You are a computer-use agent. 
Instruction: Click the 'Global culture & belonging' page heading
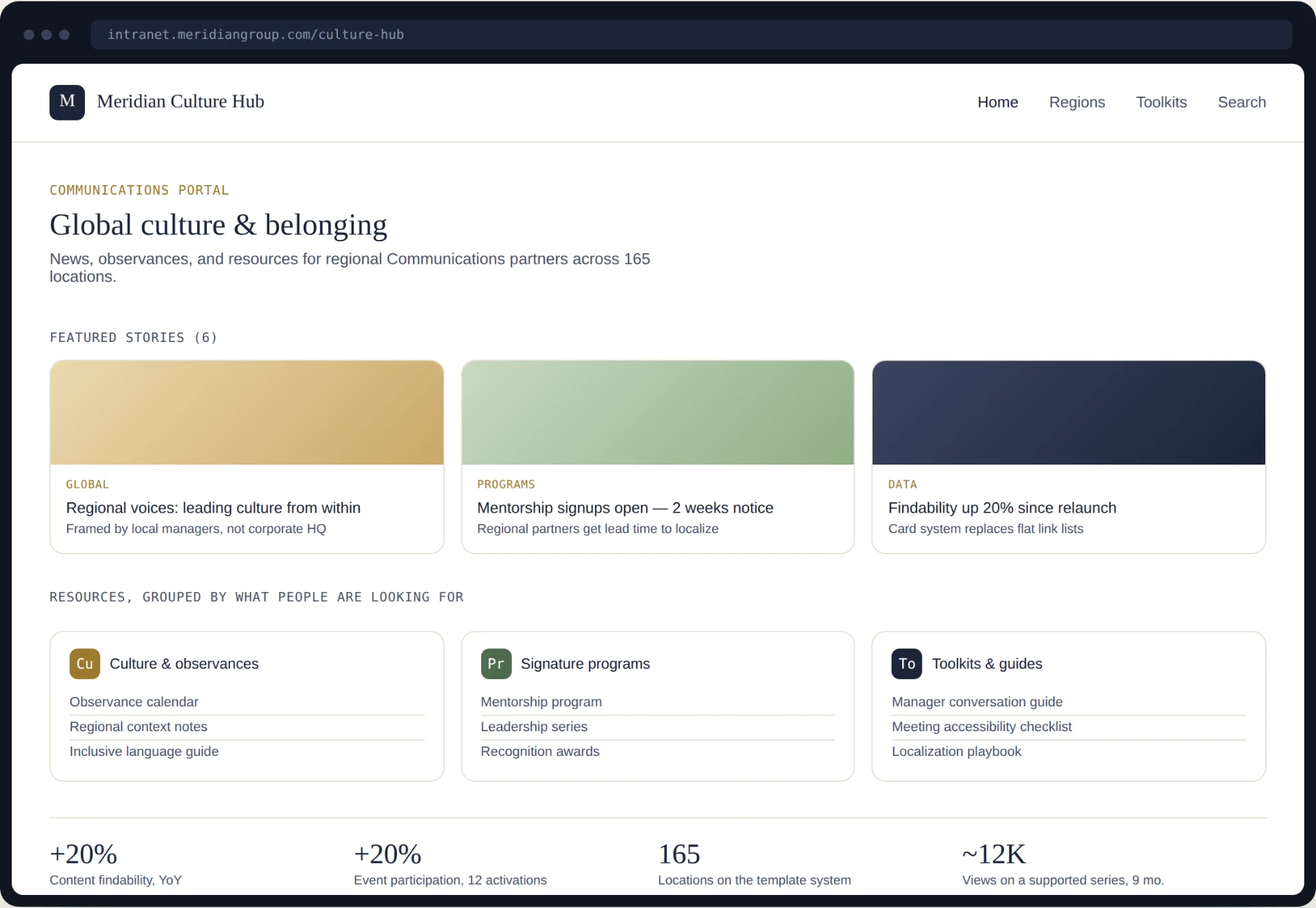pos(218,225)
